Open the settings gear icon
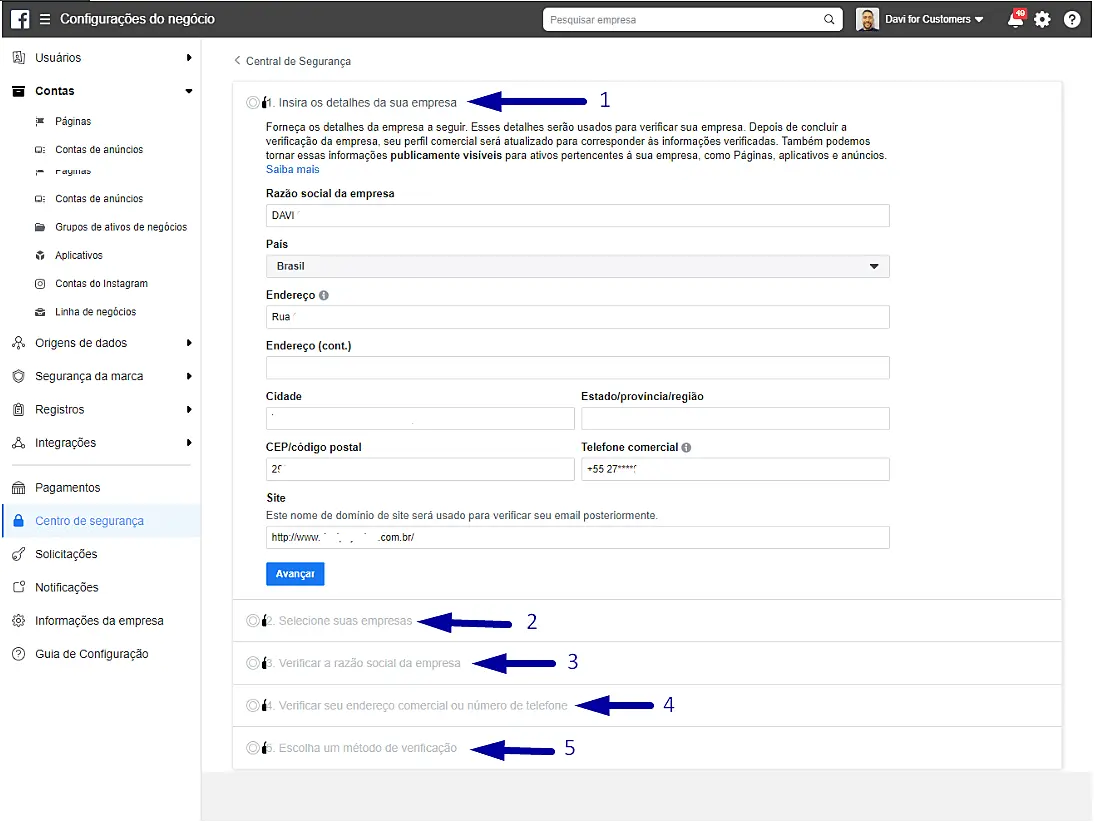This screenshot has width=1095, height=822. [1043, 19]
